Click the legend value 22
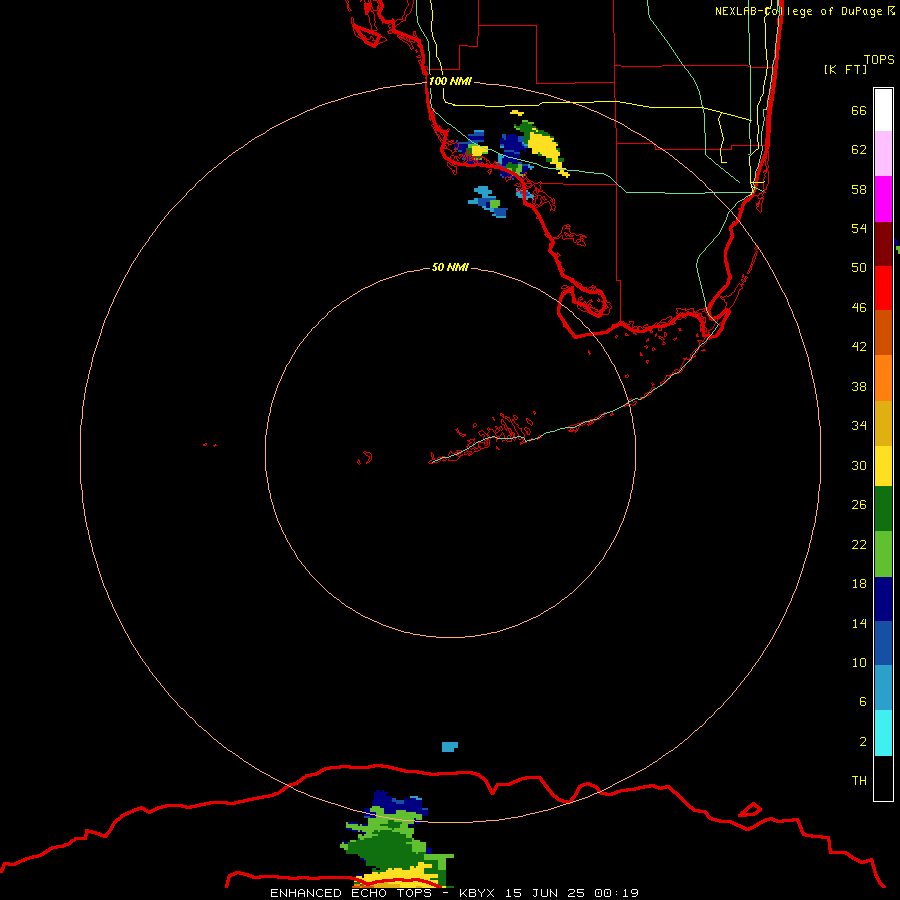 859,544
